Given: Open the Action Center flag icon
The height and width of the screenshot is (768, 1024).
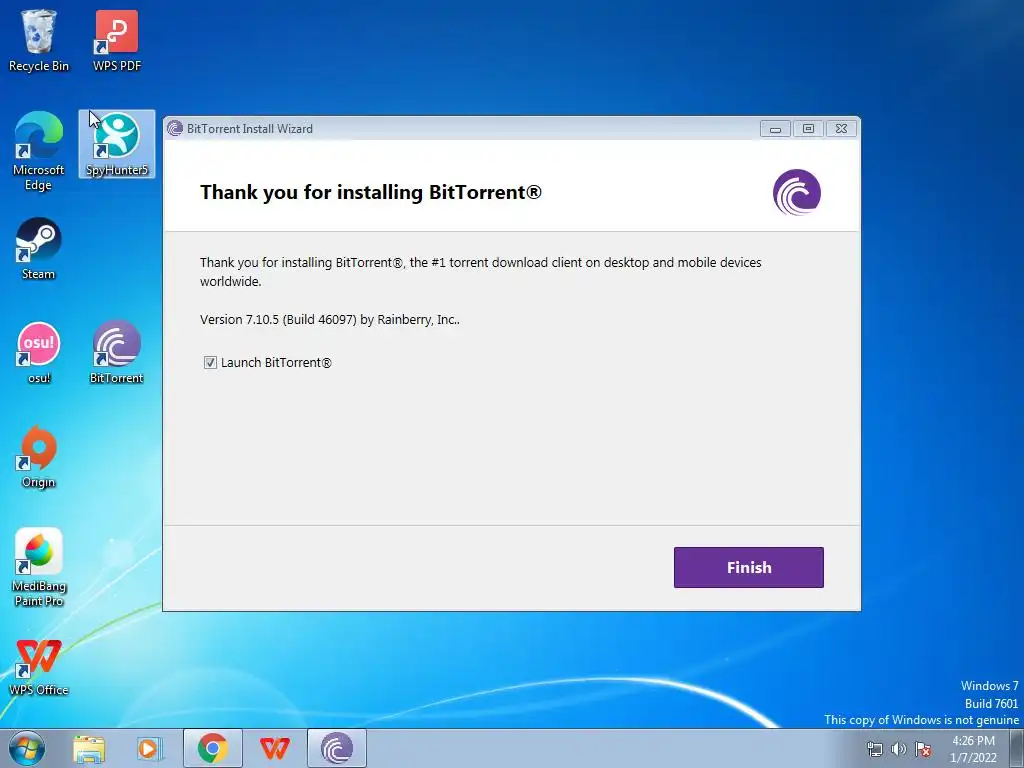Looking at the screenshot, I should [x=923, y=749].
